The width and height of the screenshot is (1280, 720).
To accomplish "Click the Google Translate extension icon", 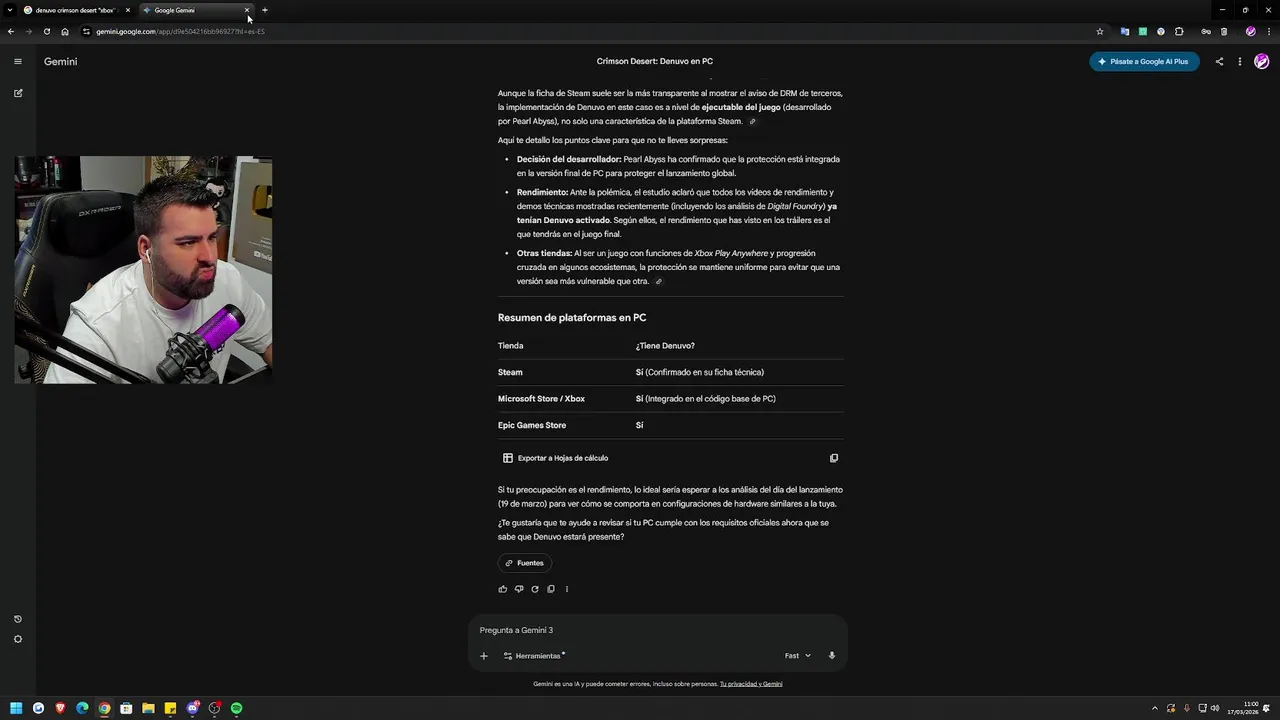I will [x=1125, y=31].
